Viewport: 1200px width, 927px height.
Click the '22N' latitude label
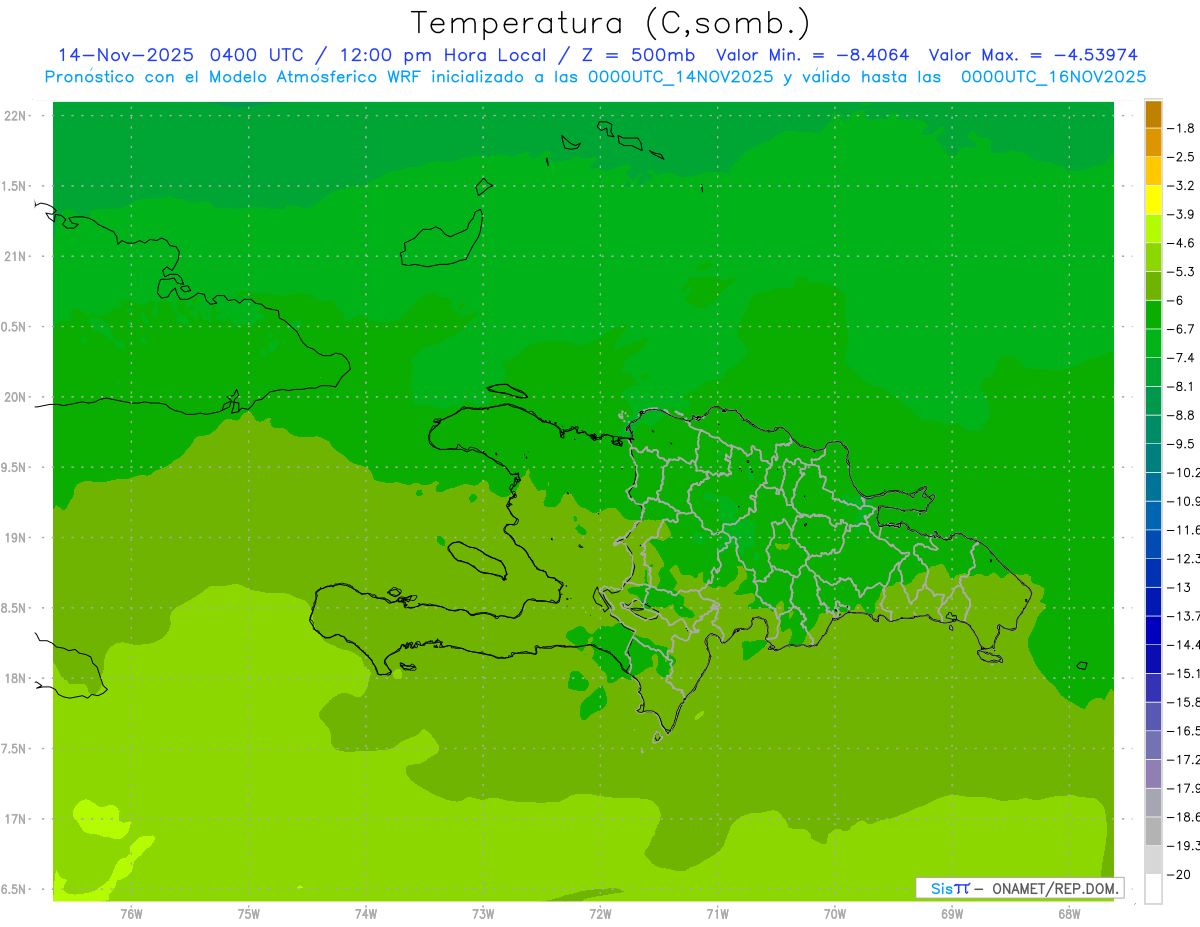pos(16,116)
